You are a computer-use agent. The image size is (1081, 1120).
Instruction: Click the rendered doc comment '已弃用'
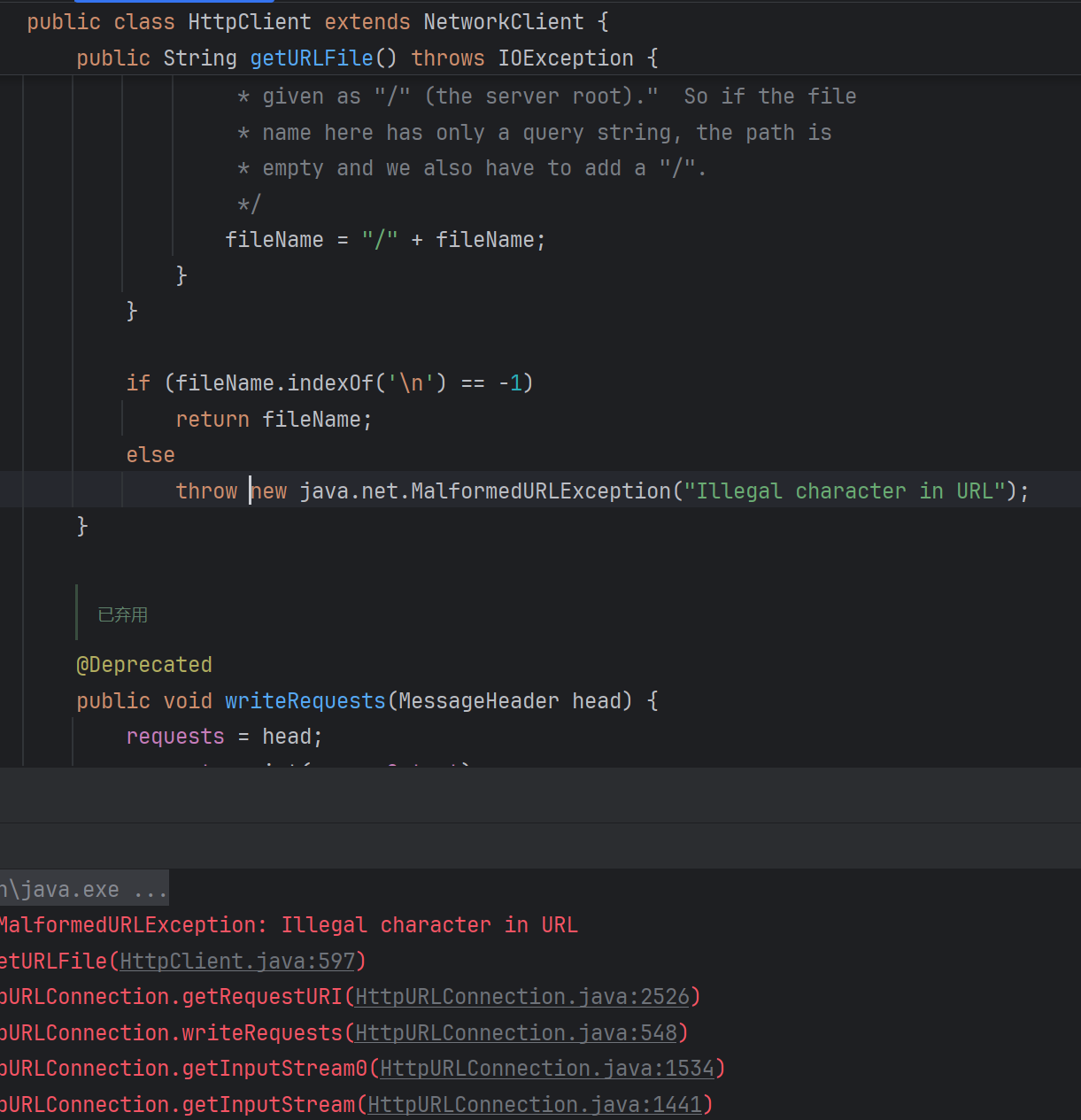click(122, 614)
